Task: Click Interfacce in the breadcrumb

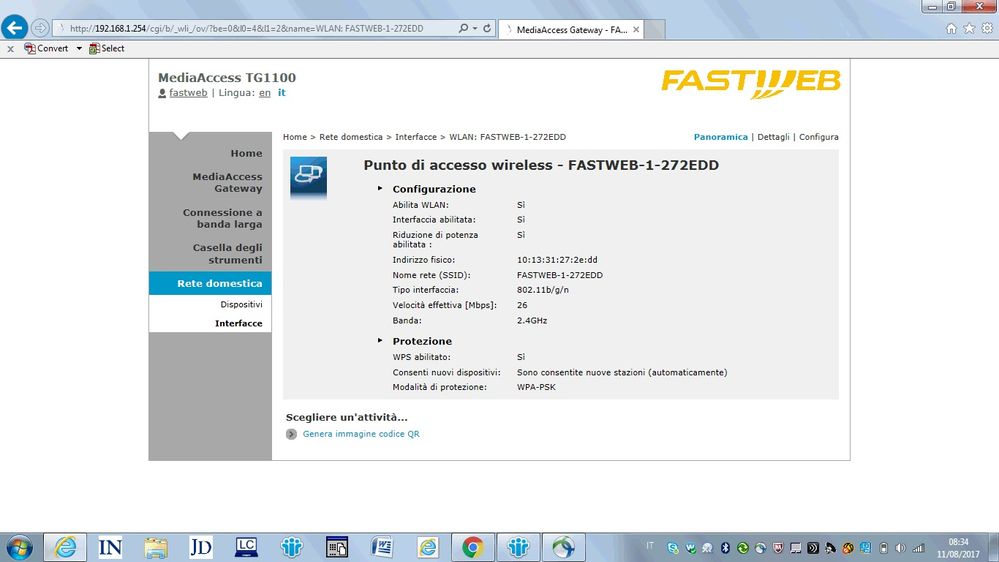Action: tap(416, 137)
